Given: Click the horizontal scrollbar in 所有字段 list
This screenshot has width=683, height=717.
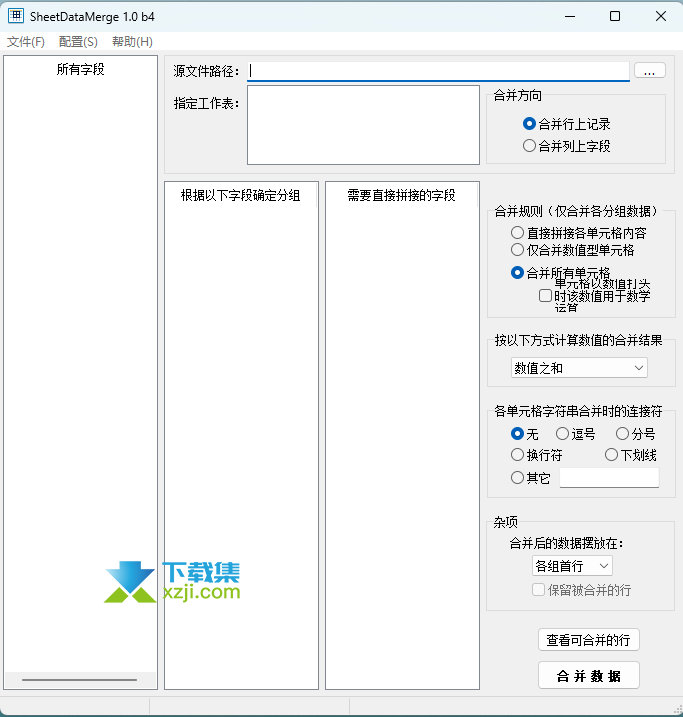Looking at the screenshot, I should click(x=80, y=680).
